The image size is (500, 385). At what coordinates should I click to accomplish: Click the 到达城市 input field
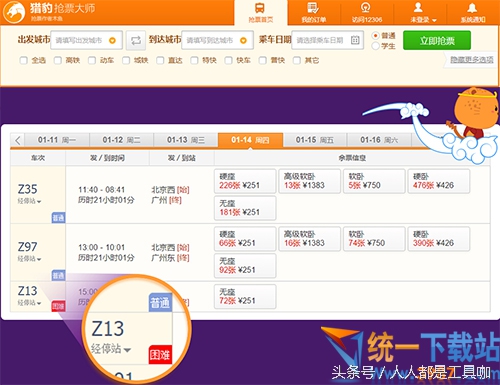point(217,40)
